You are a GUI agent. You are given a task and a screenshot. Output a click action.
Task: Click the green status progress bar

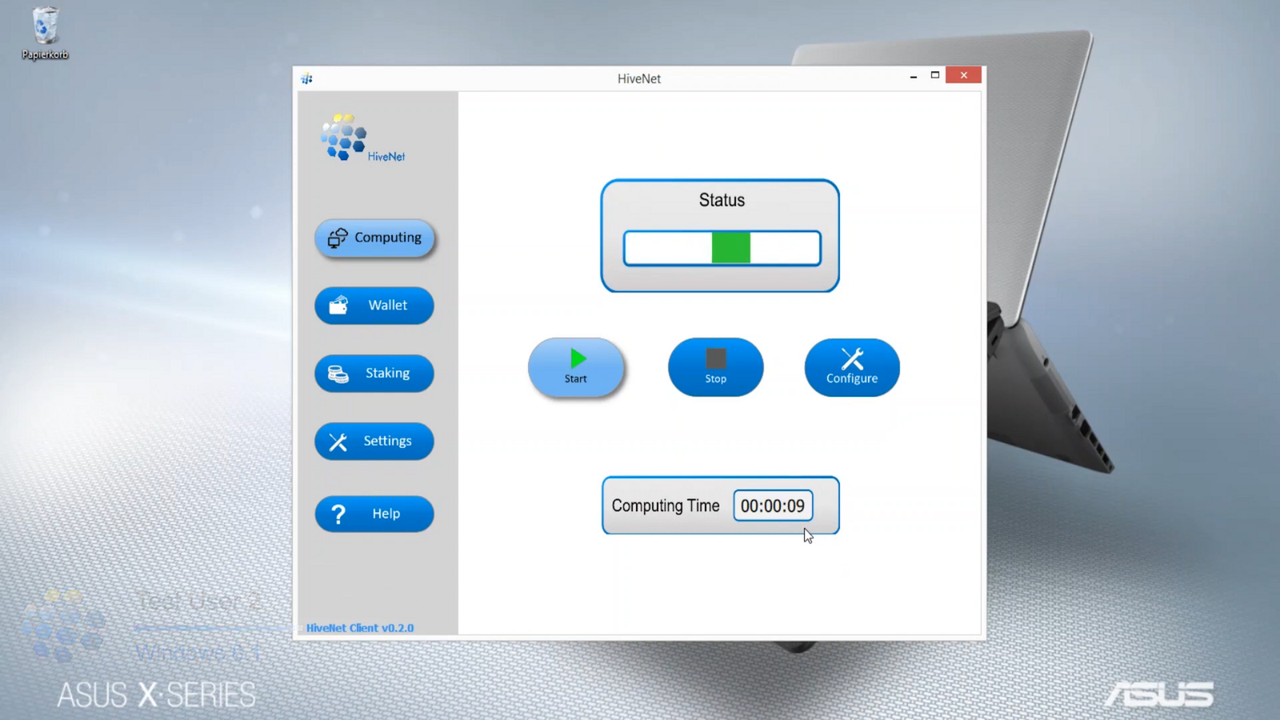[722, 248]
